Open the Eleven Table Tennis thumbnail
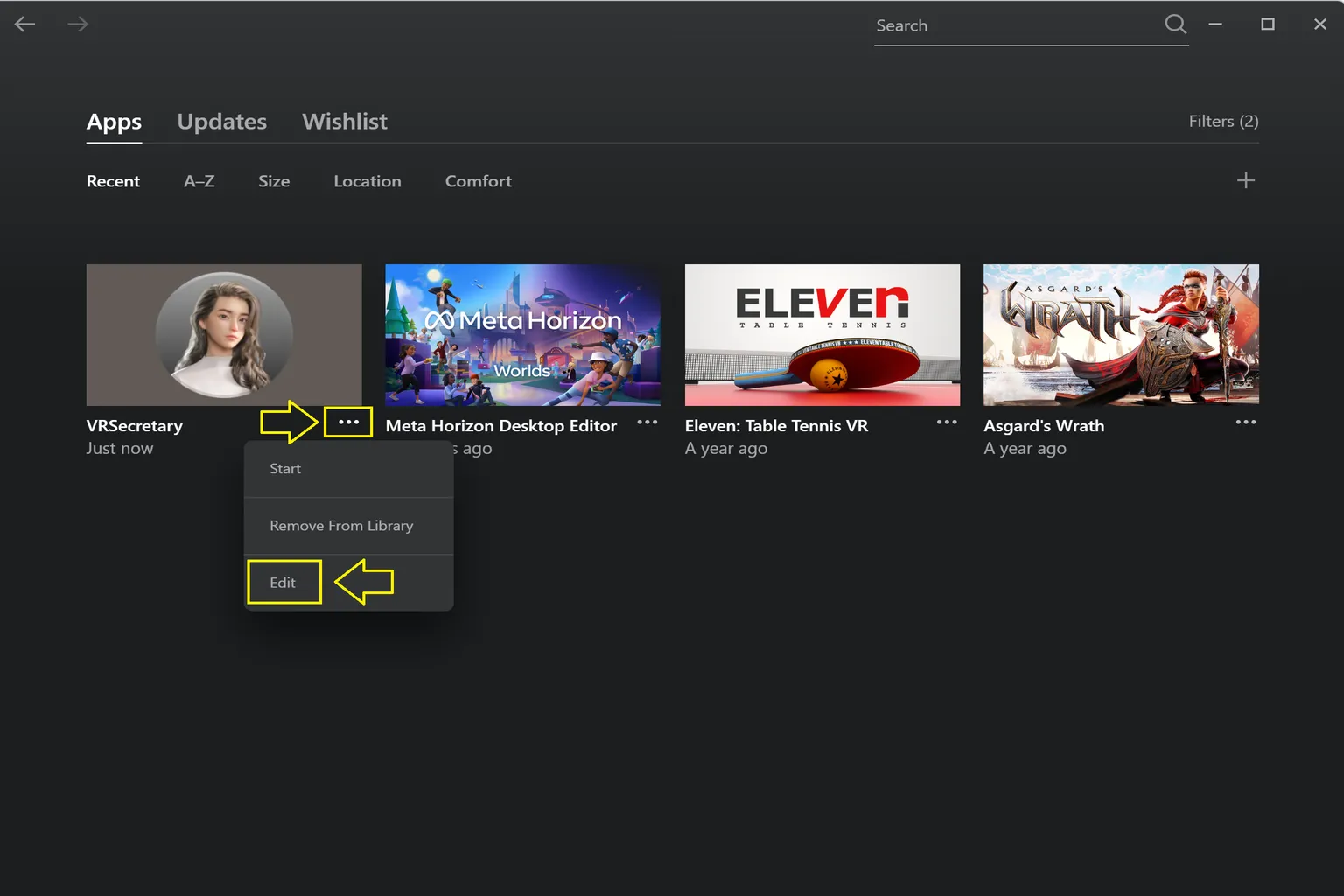 pyautogui.click(x=822, y=335)
